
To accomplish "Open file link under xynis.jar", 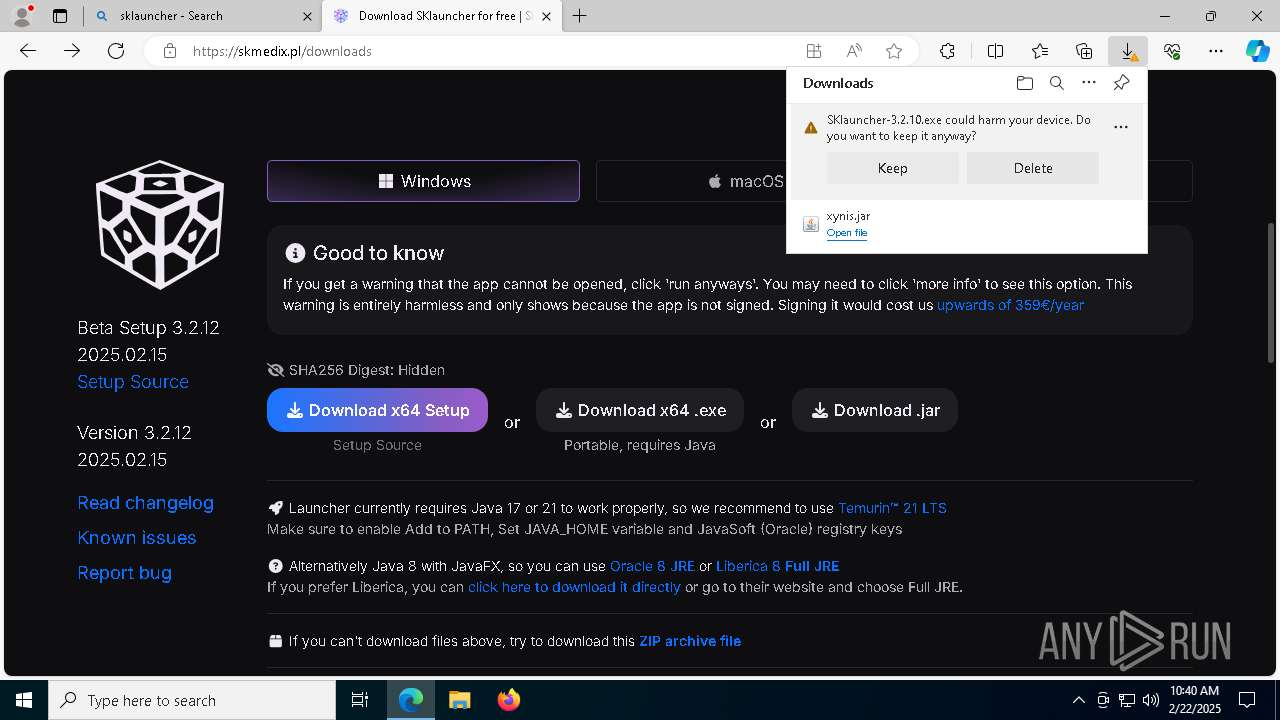I will [847, 233].
